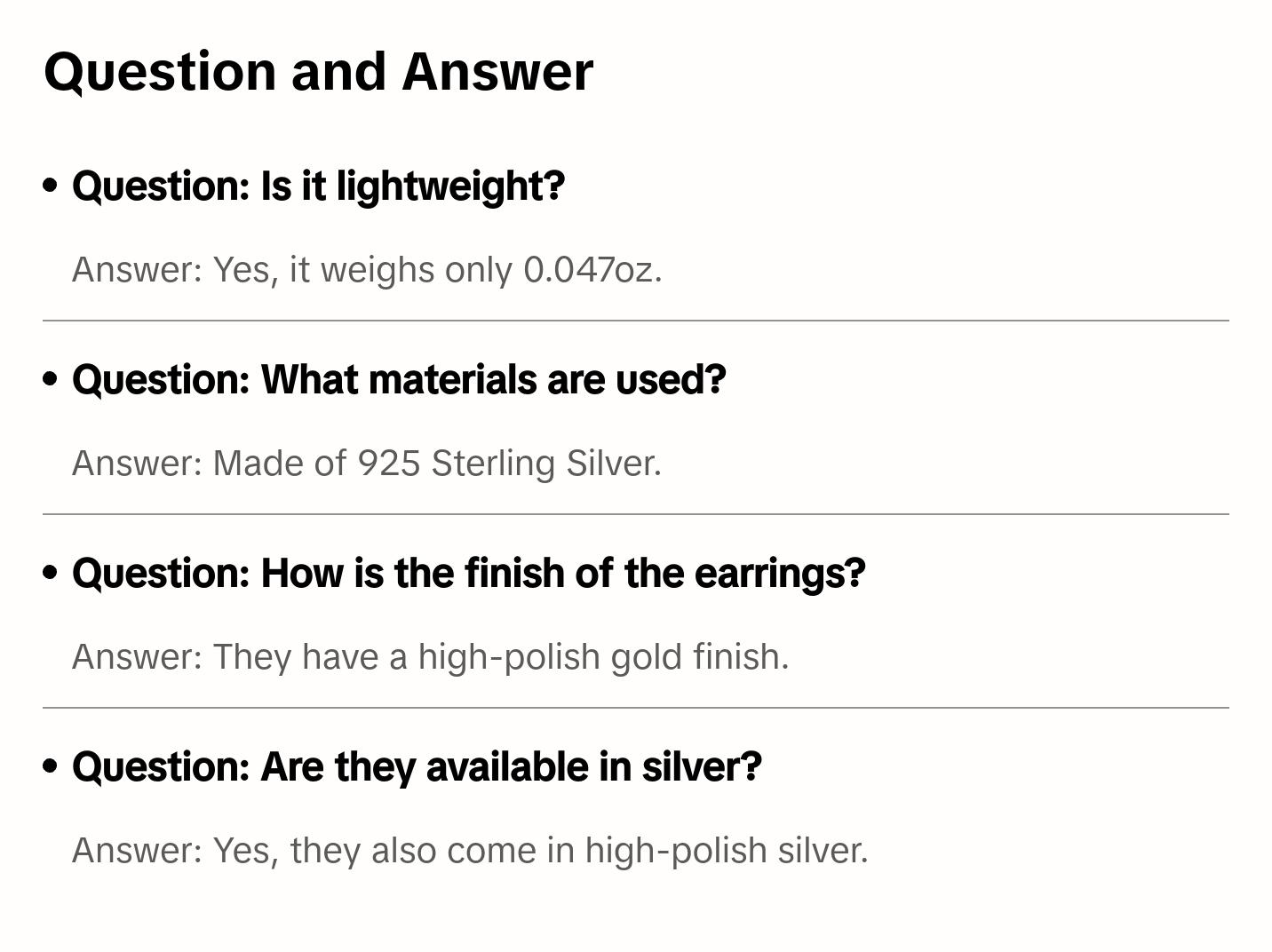Click the high-polish gold finish answer

click(x=430, y=656)
